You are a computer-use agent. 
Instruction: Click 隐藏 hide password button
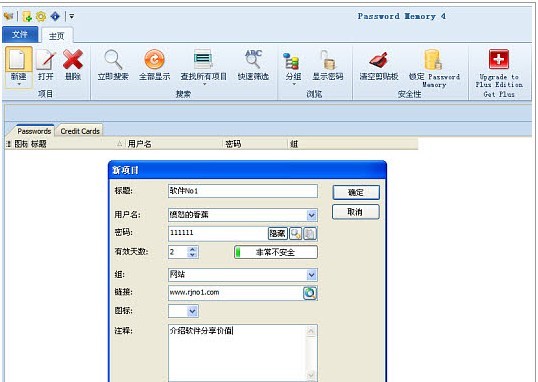tap(277, 234)
